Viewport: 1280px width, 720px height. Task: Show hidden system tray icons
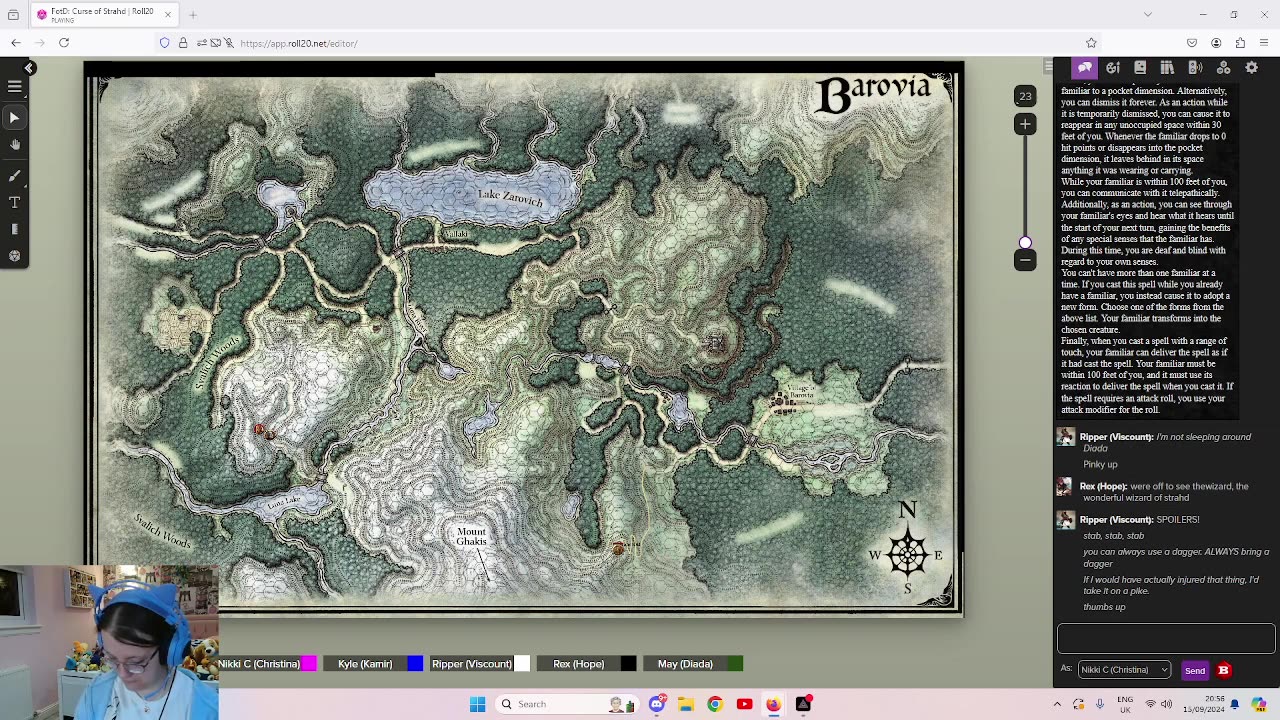tap(1057, 704)
